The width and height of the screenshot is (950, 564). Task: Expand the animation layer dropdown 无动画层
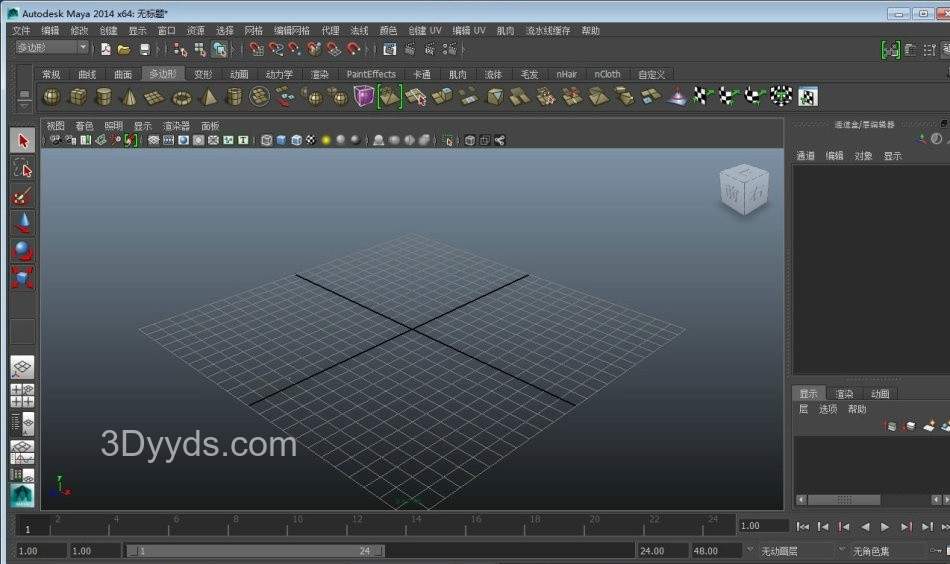click(x=790, y=551)
